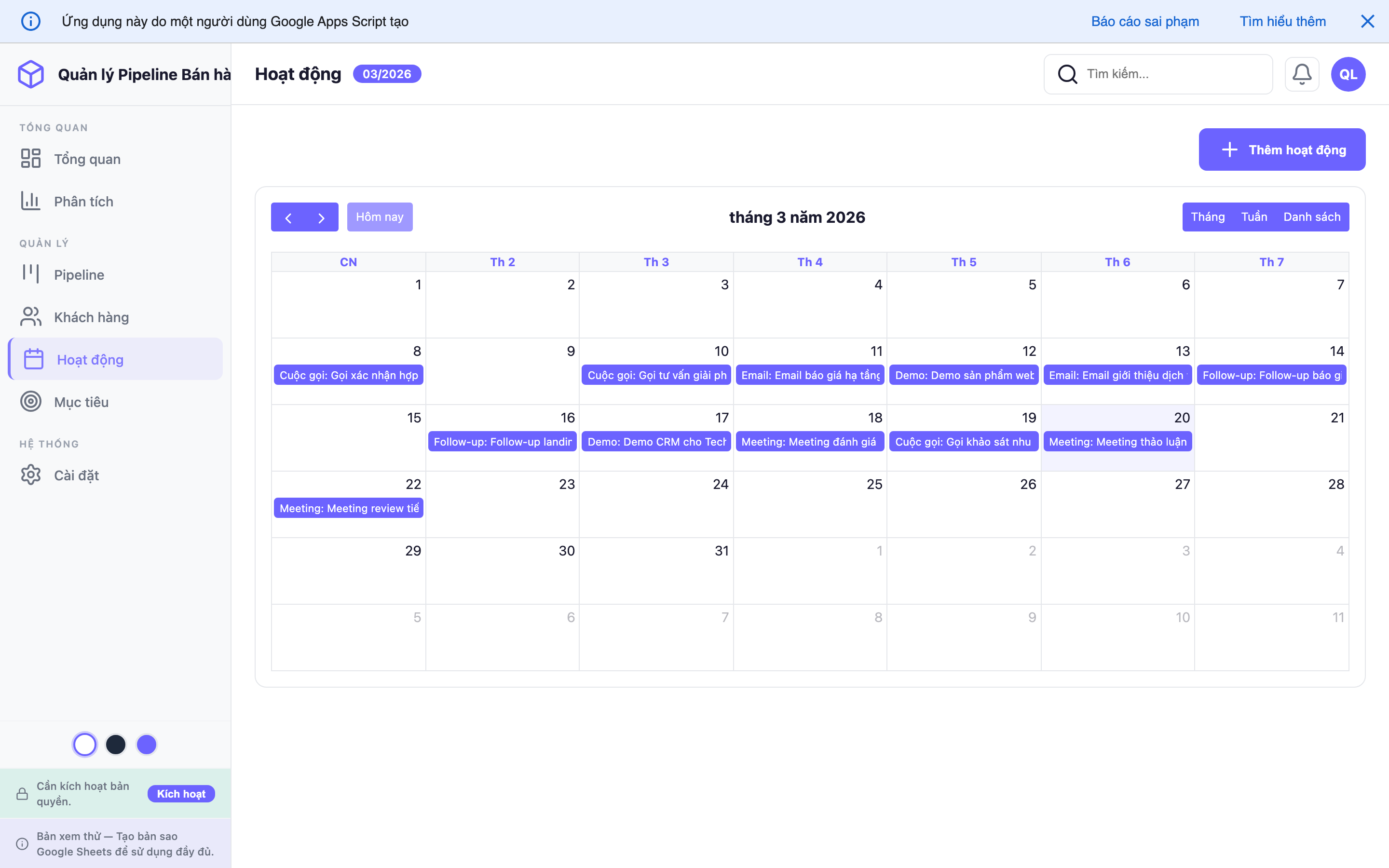
Task: Click the notification bell icon
Action: click(x=1301, y=74)
